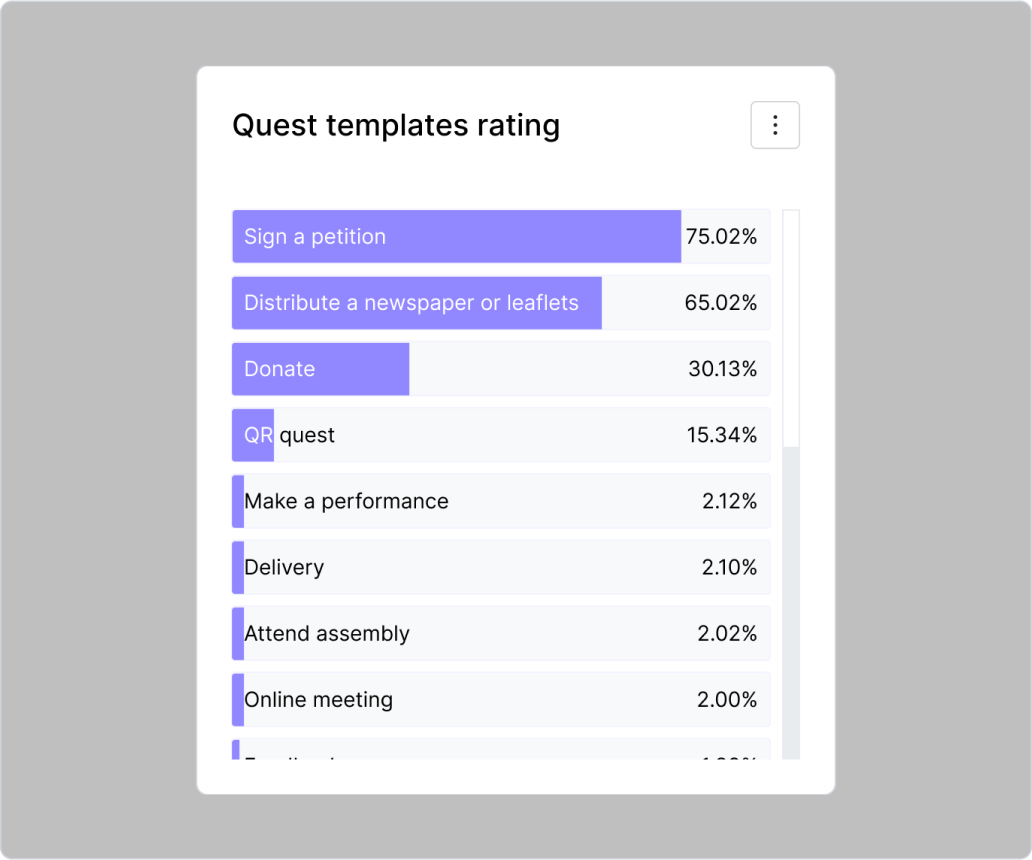This screenshot has height=860, width=1032.
Task: Click the Donate bar label
Action: pos(280,369)
